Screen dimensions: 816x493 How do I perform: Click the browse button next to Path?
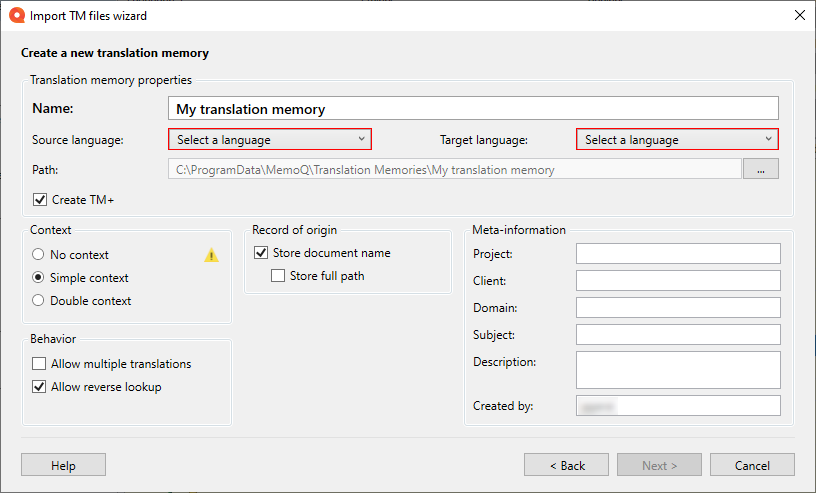click(761, 170)
